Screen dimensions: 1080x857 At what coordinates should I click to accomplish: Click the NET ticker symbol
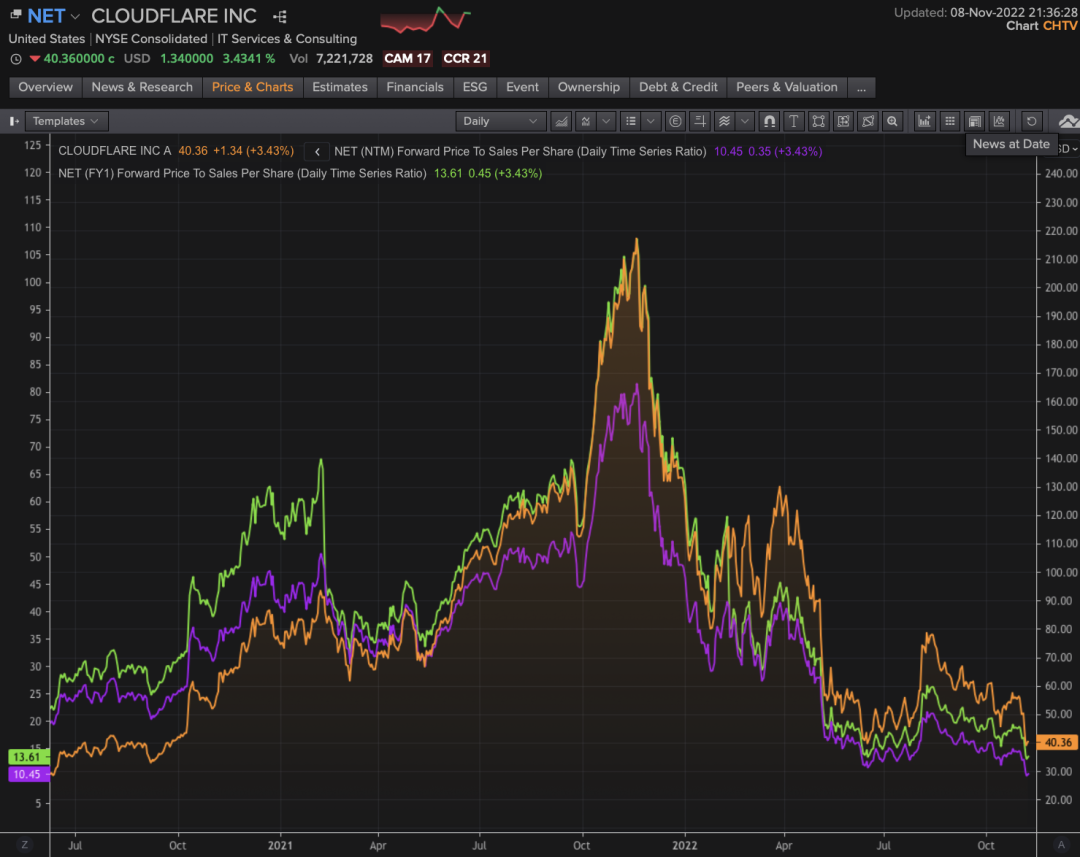point(46,16)
